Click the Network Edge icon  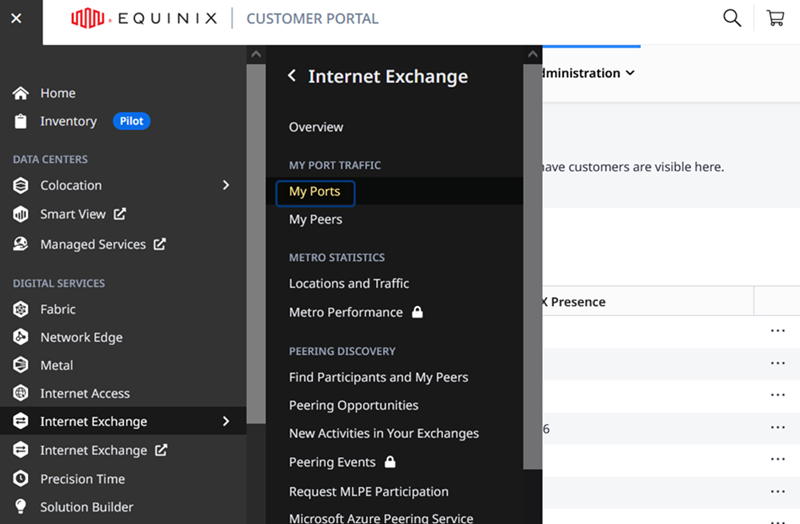[20, 337]
